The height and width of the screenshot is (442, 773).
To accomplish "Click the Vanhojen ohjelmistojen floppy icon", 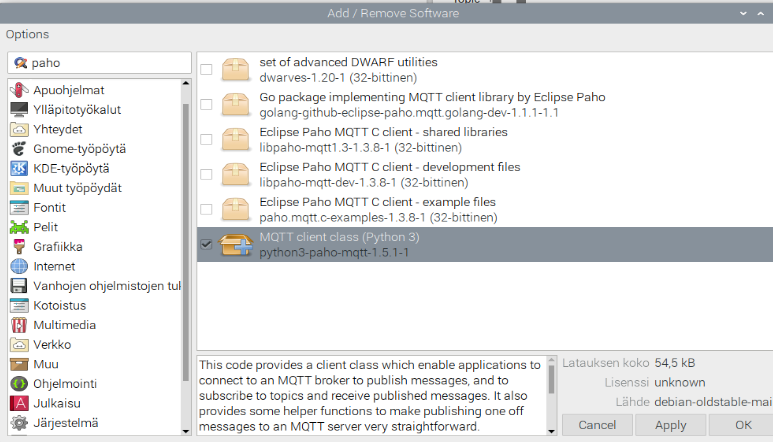I will pos(19,286).
